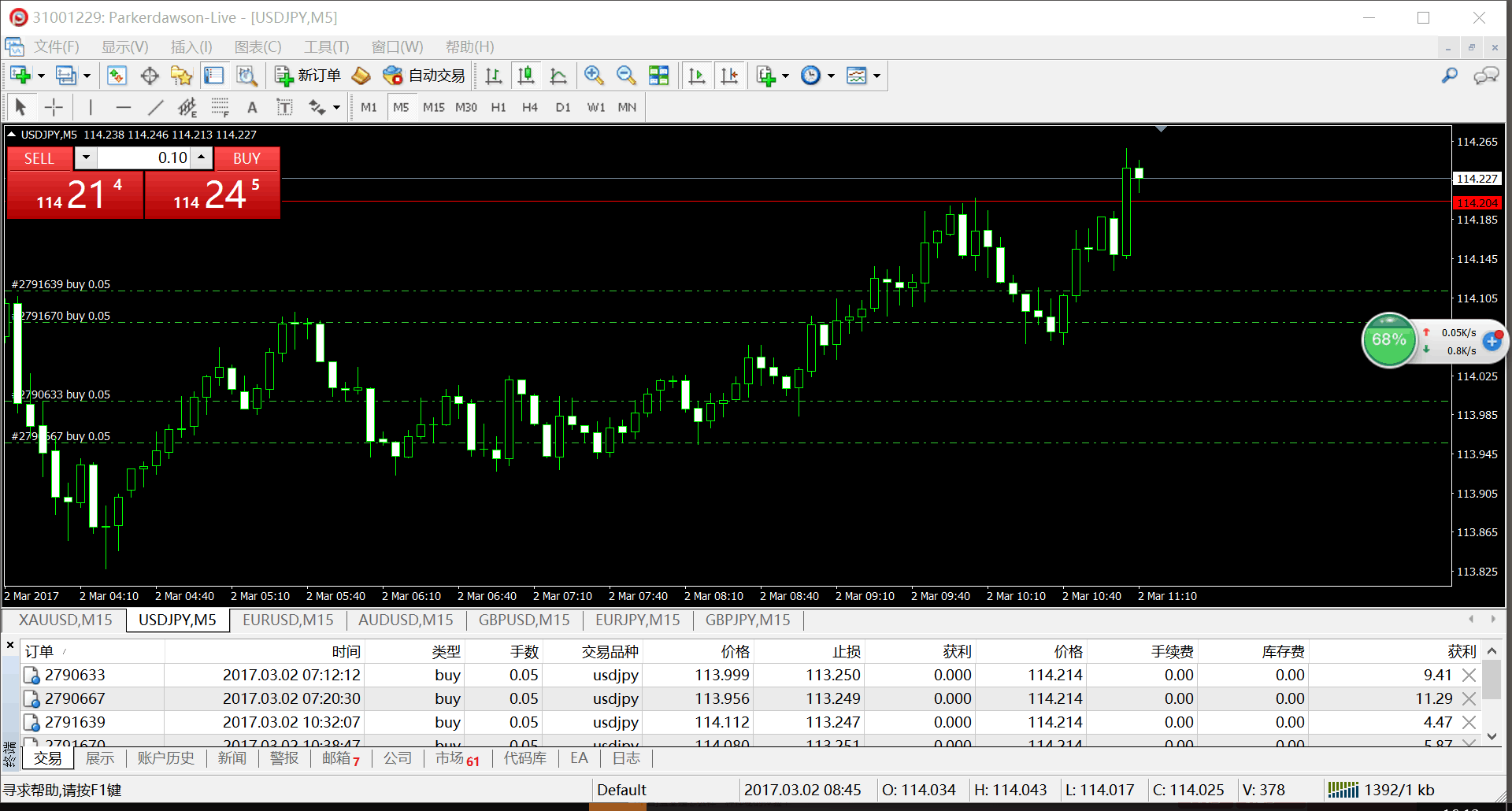The height and width of the screenshot is (811, 1512).
Task: Zoom in on the chart
Action: (x=594, y=76)
